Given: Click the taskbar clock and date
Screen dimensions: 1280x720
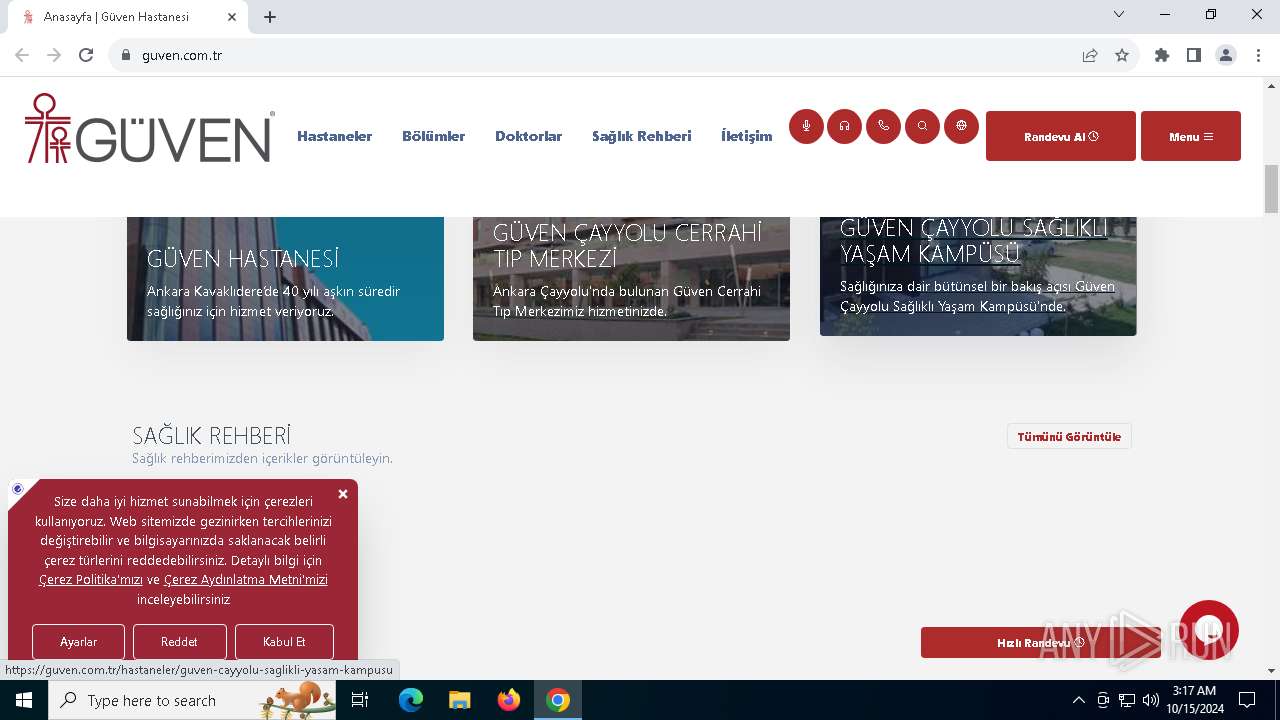Looking at the screenshot, I should (x=1194, y=700).
